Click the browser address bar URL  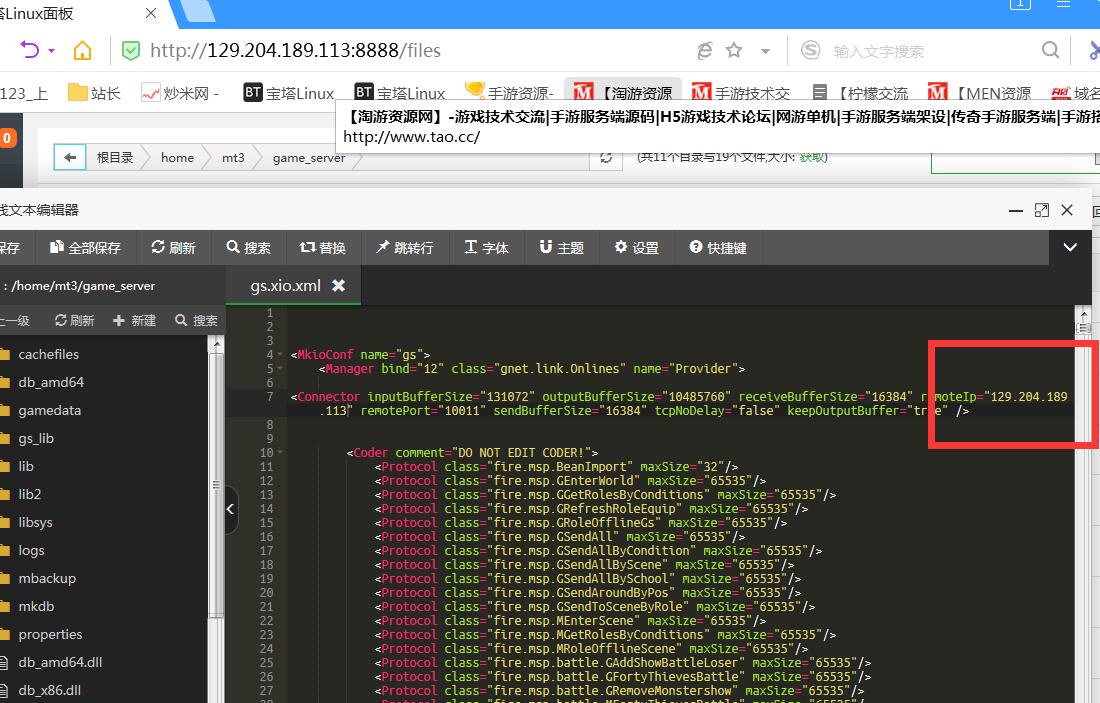coord(295,50)
